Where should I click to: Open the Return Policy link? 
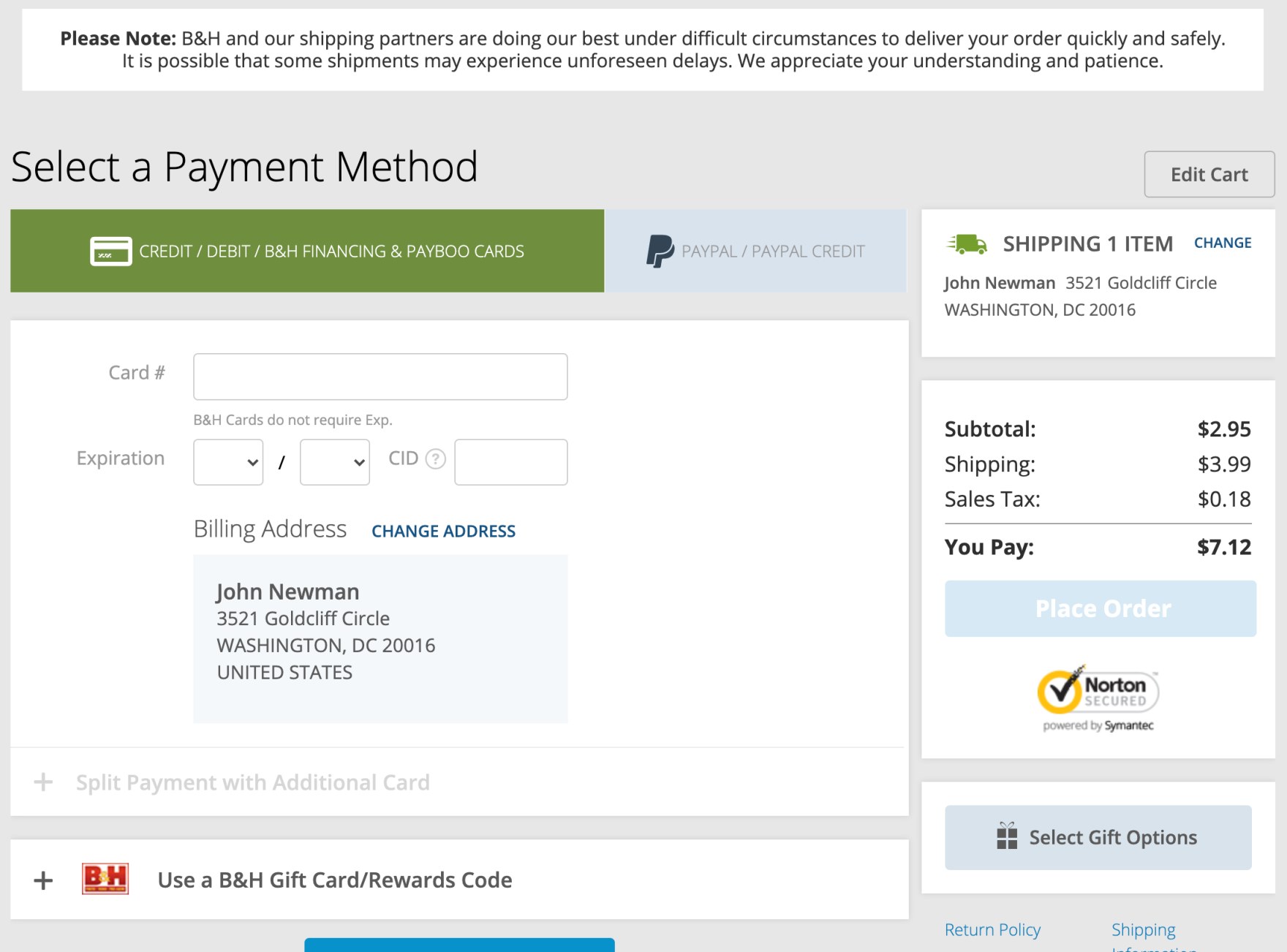click(992, 929)
